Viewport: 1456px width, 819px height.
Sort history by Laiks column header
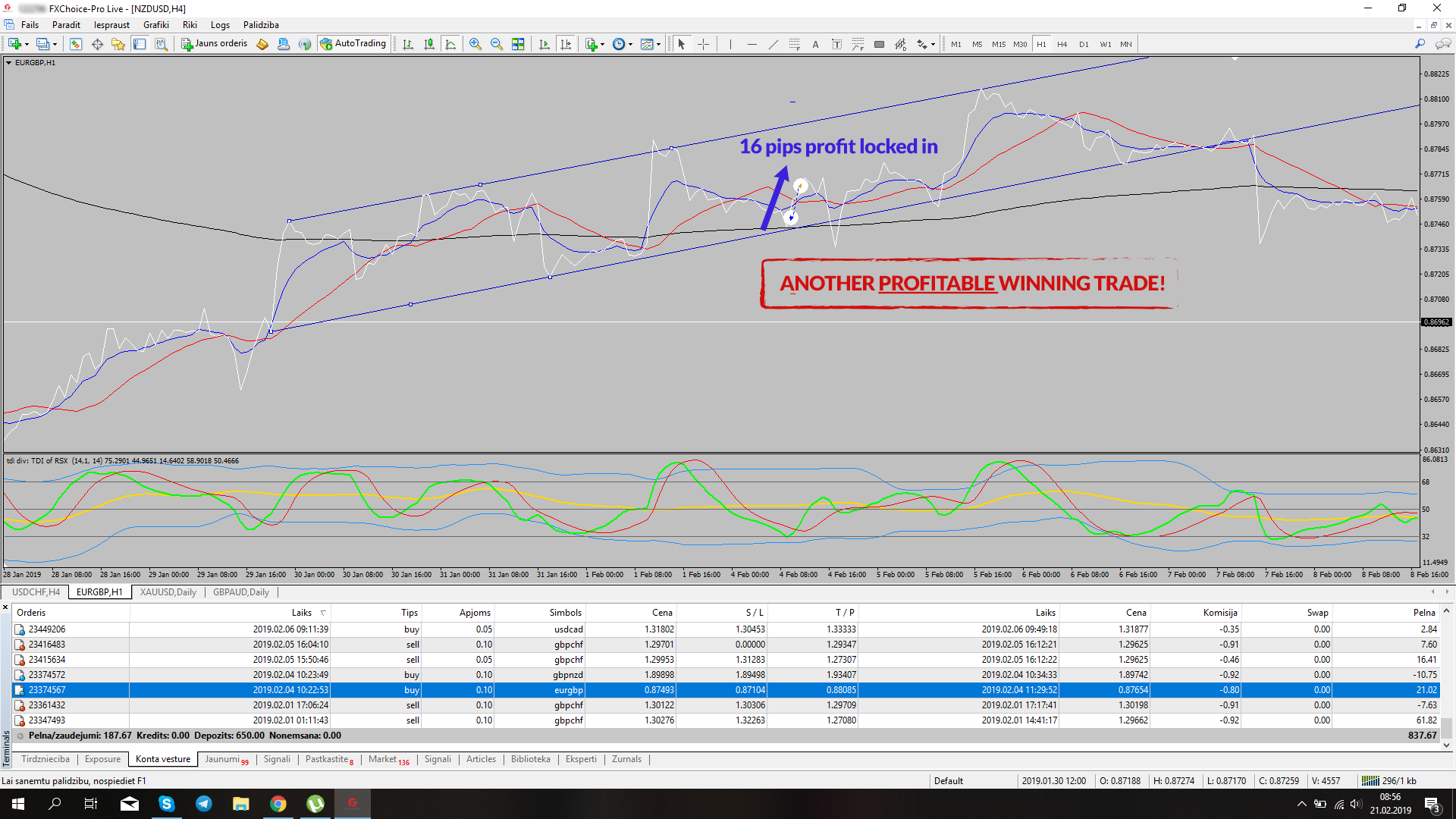coord(302,613)
